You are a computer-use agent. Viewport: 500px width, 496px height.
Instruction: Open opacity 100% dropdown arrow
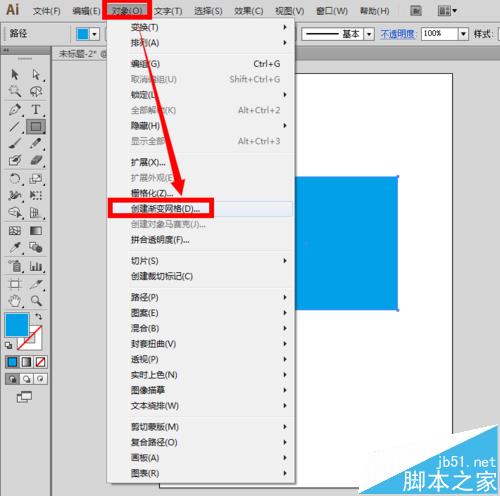pyautogui.click(x=463, y=34)
